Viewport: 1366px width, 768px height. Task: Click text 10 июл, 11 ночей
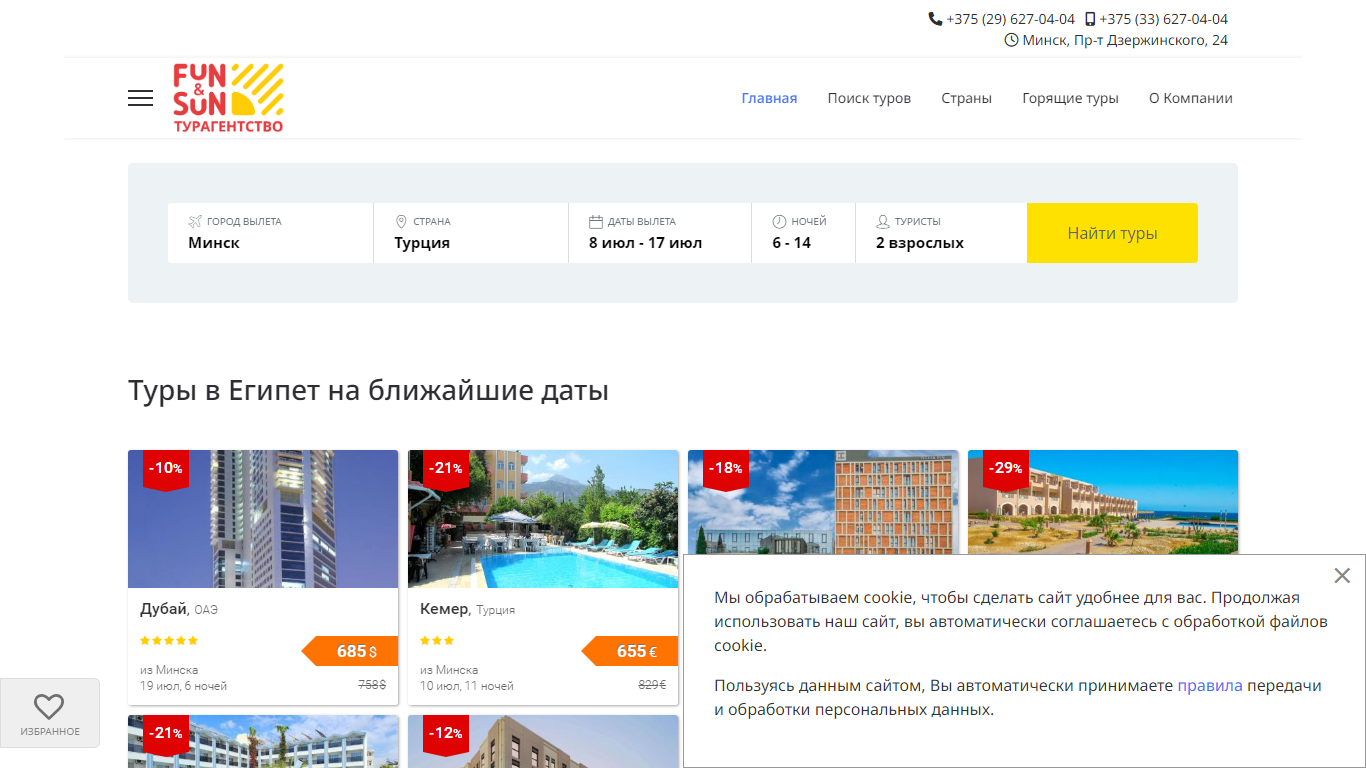[x=467, y=686]
